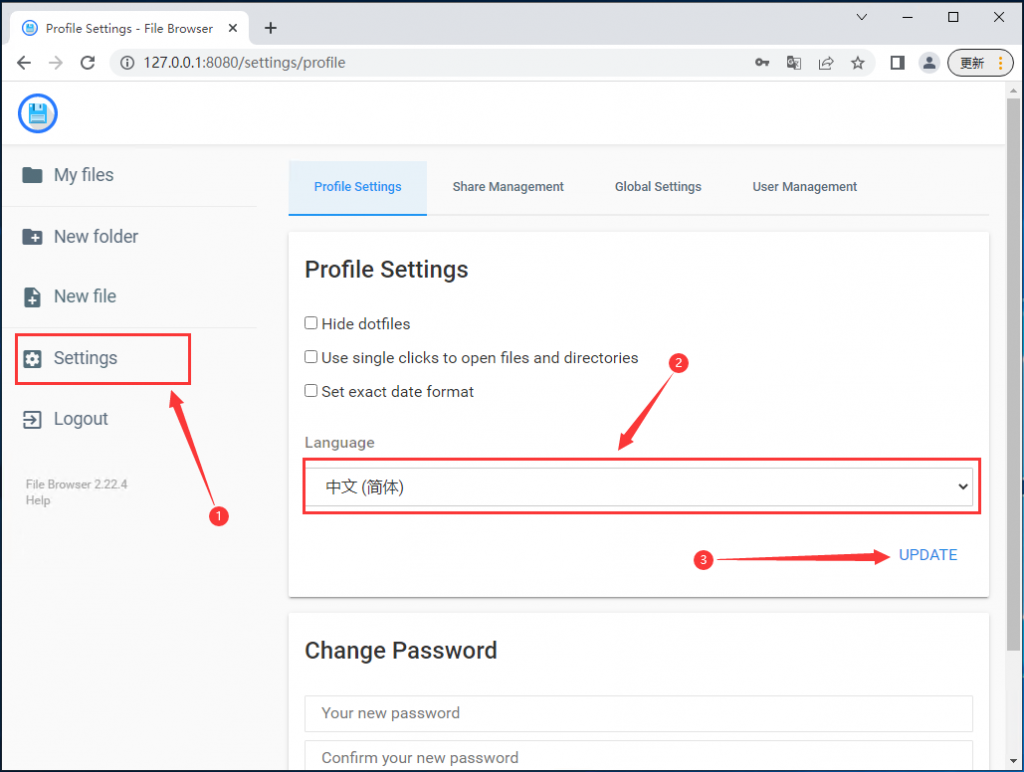This screenshot has height=772, width=1024.
Task: Click the dropdown arrow next to 更新 button
Action: 1000,62
